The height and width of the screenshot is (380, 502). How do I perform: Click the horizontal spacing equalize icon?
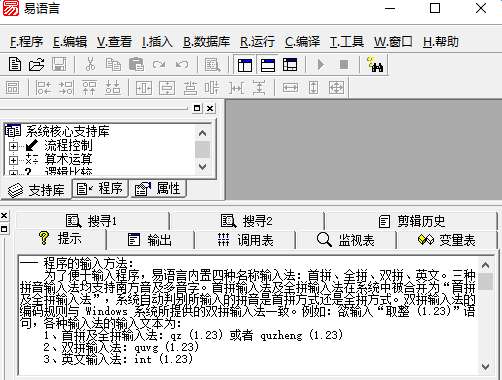tap(236, 88)
